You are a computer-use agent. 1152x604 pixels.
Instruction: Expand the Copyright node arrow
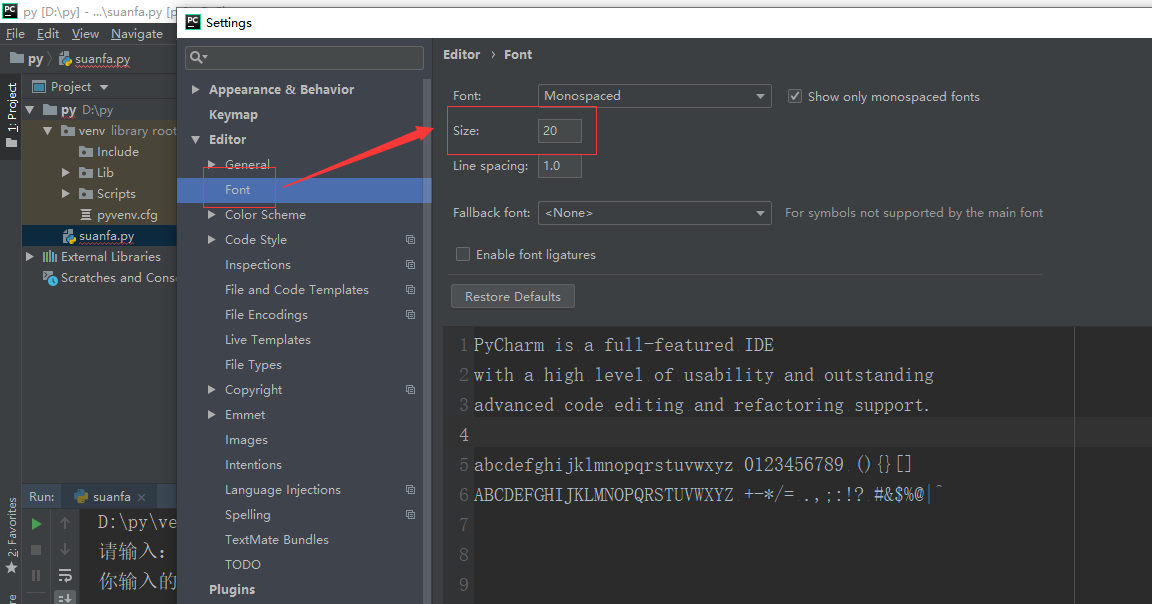click(212, 389)
